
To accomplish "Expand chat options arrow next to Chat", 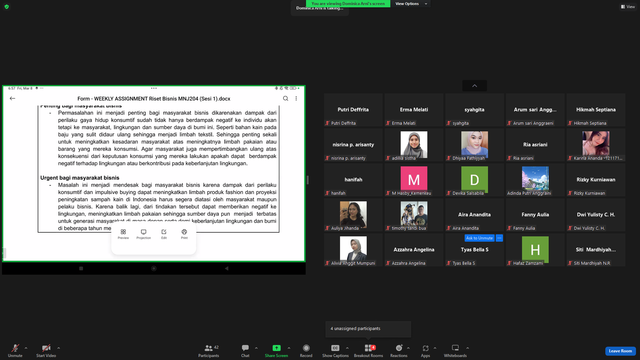I will click(256, 348).
